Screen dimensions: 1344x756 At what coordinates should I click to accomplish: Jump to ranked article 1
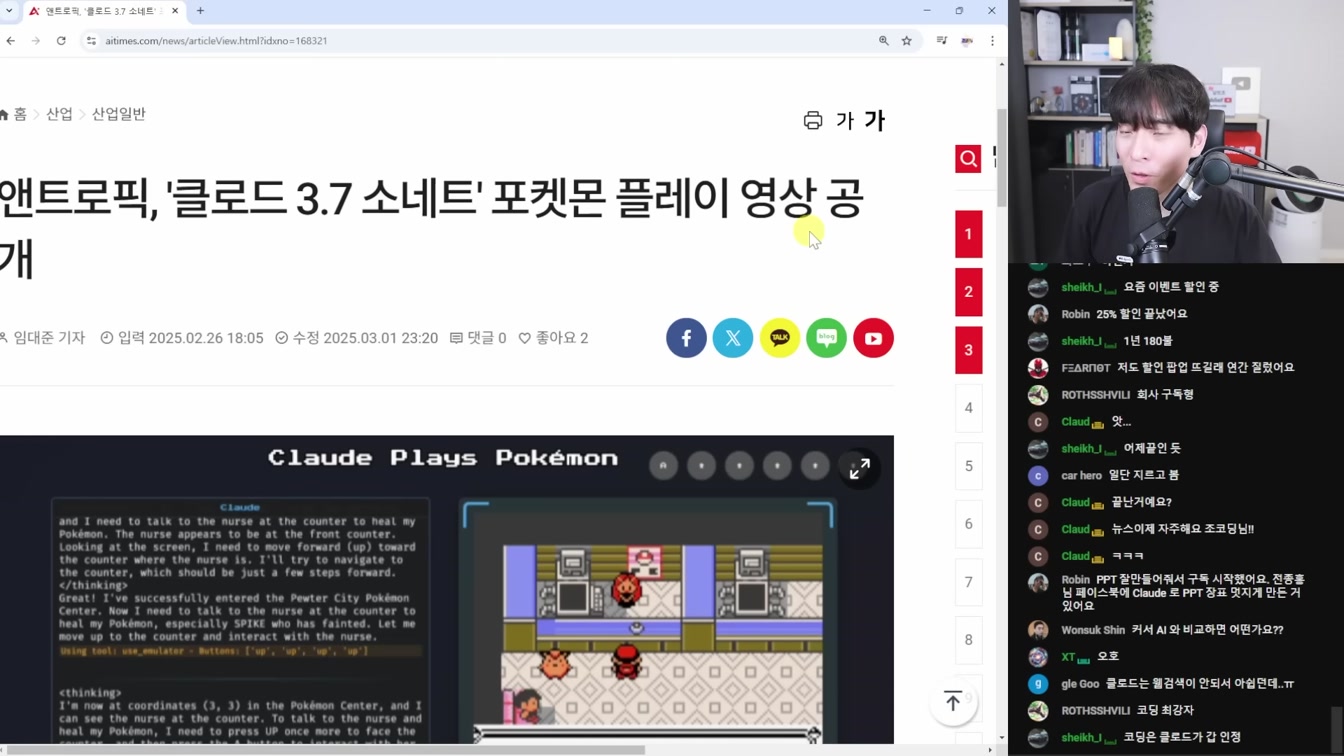pyautogui.click(x=968, y=234)
